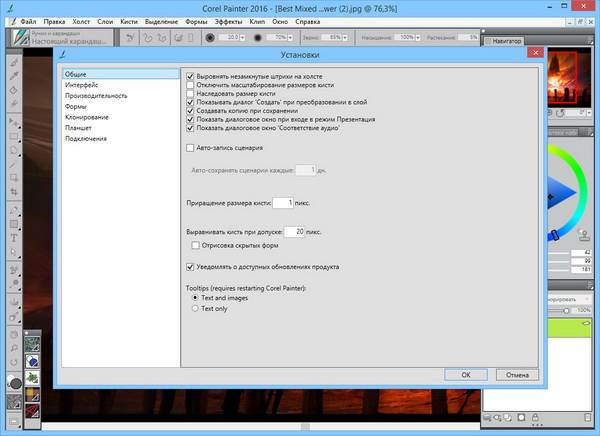Click the main color circle in toolbox

15,382
